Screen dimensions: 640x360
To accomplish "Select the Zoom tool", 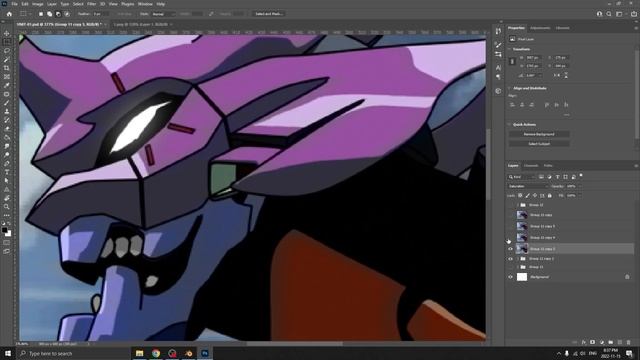I will (x=7, y=207).
